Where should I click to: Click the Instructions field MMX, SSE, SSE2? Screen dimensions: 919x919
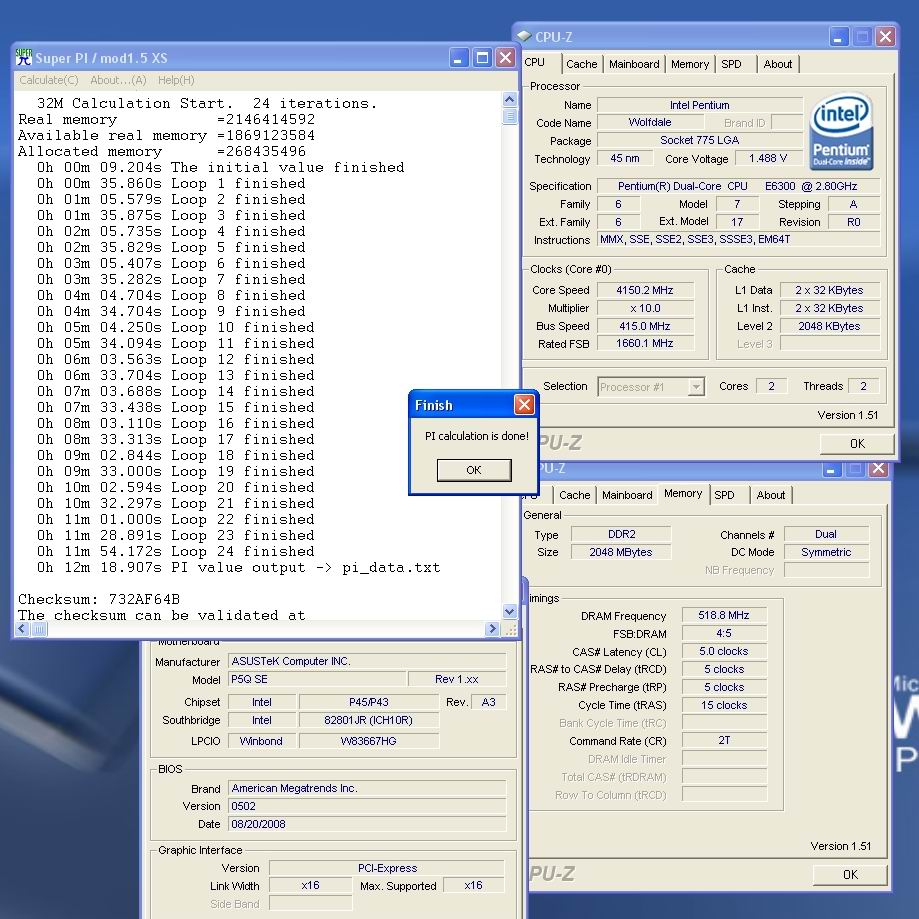738,239
